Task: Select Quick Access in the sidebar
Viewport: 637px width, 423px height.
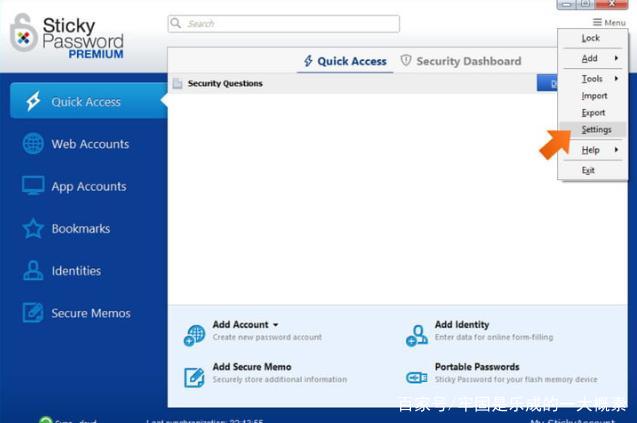Action: coord(89,101)
